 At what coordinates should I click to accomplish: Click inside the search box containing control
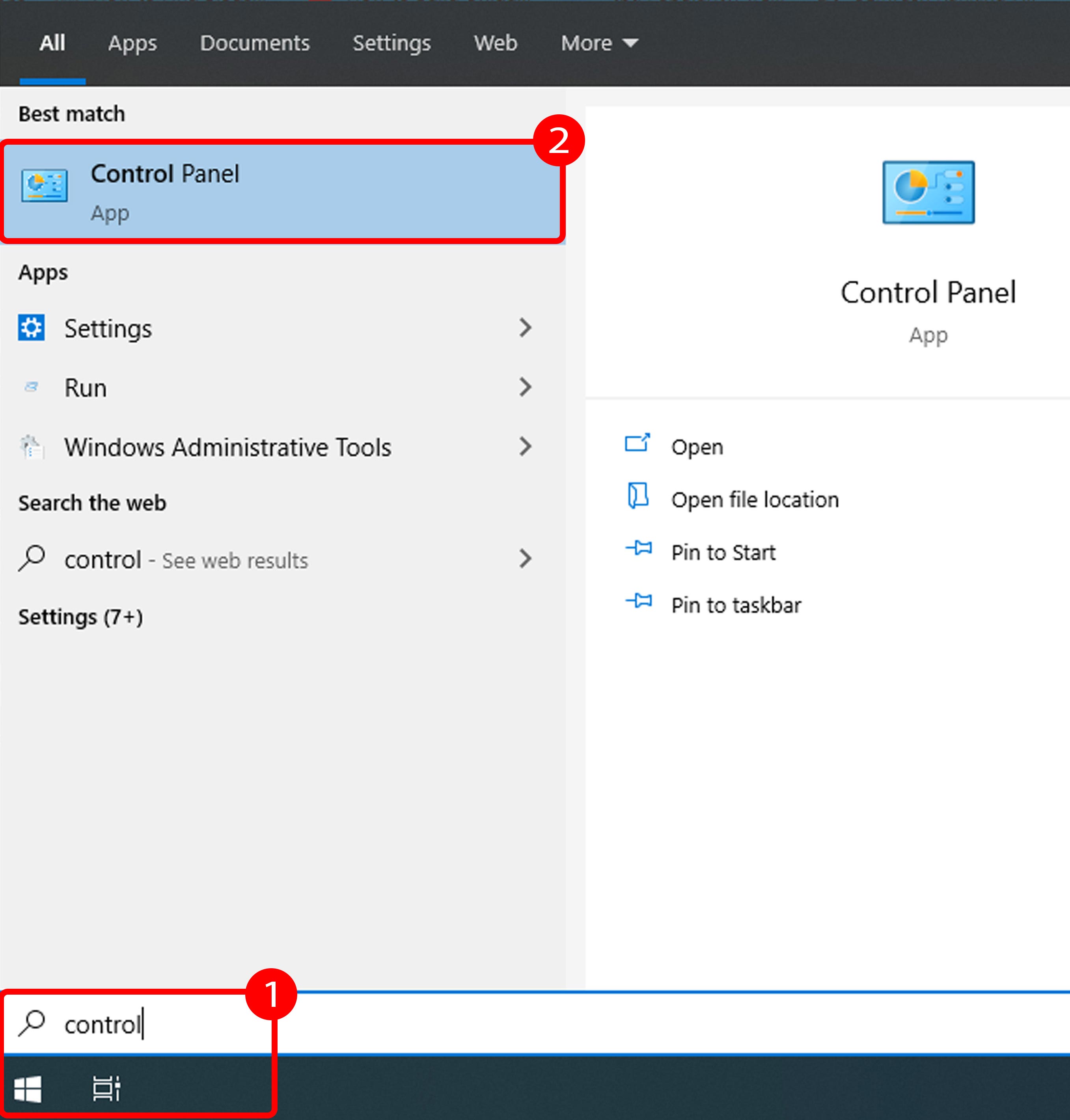pyautogui.click(x=535, y=1024)
